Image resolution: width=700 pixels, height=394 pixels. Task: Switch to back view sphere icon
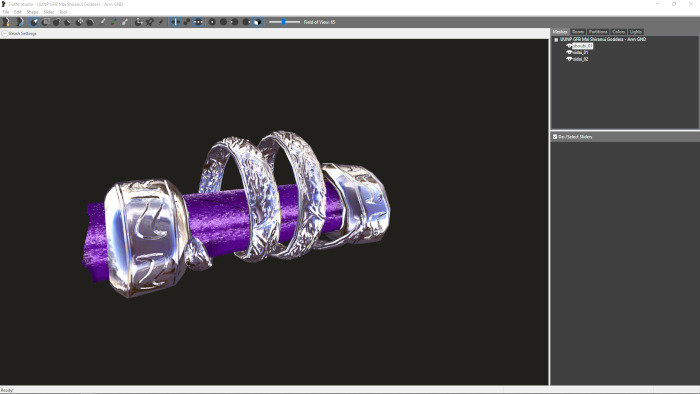pyautogui.click(x=223, y=22)
